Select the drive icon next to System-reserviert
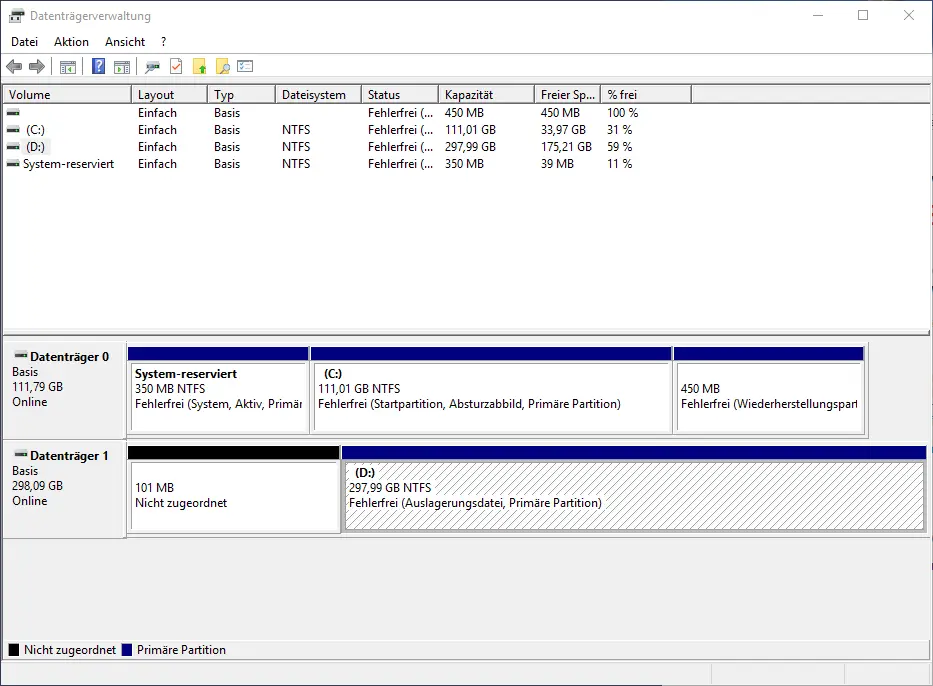This screenshot has width=933, height=686. pos(13,164)
